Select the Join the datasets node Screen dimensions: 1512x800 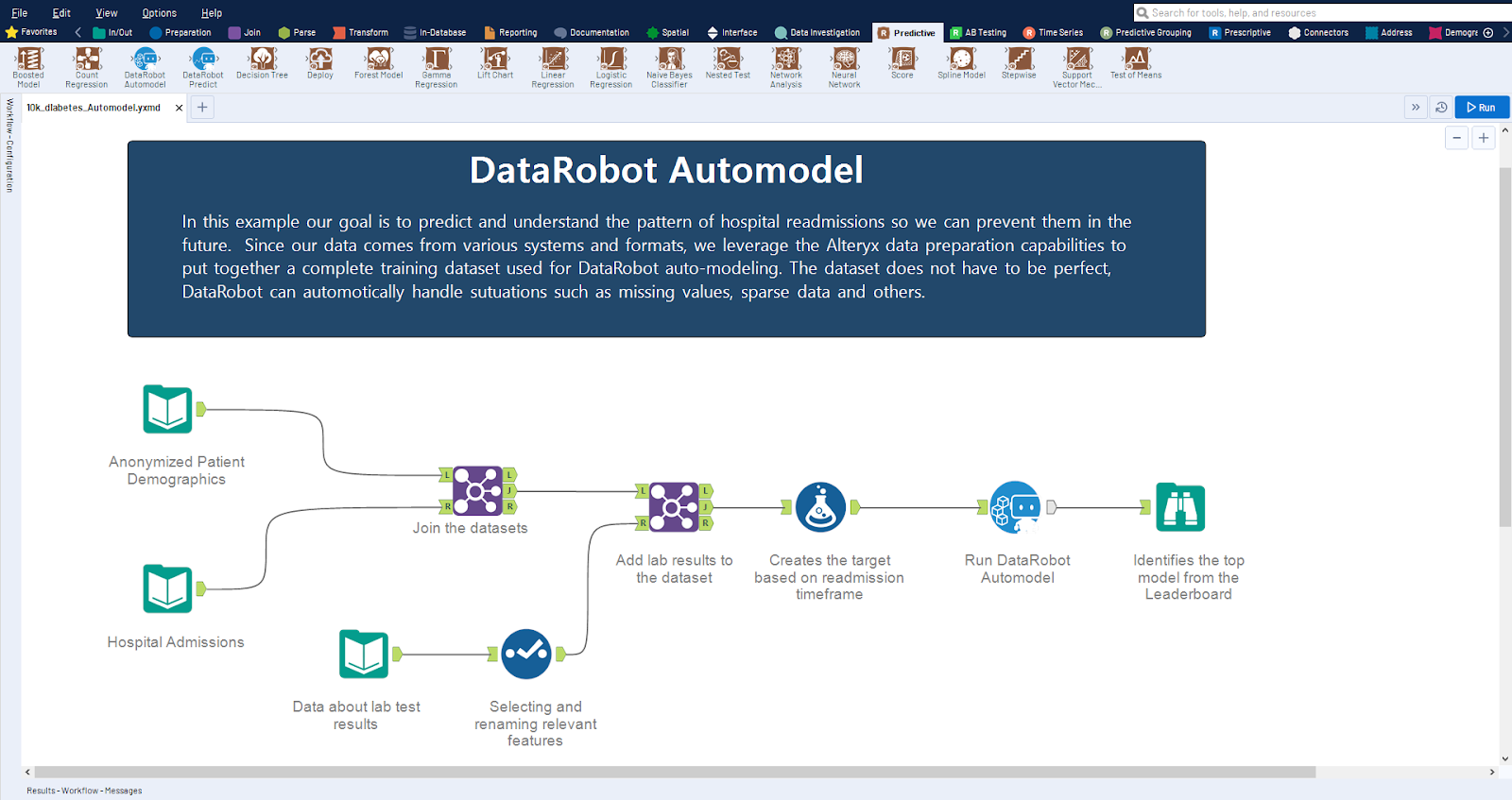click(x=478, y=490)
